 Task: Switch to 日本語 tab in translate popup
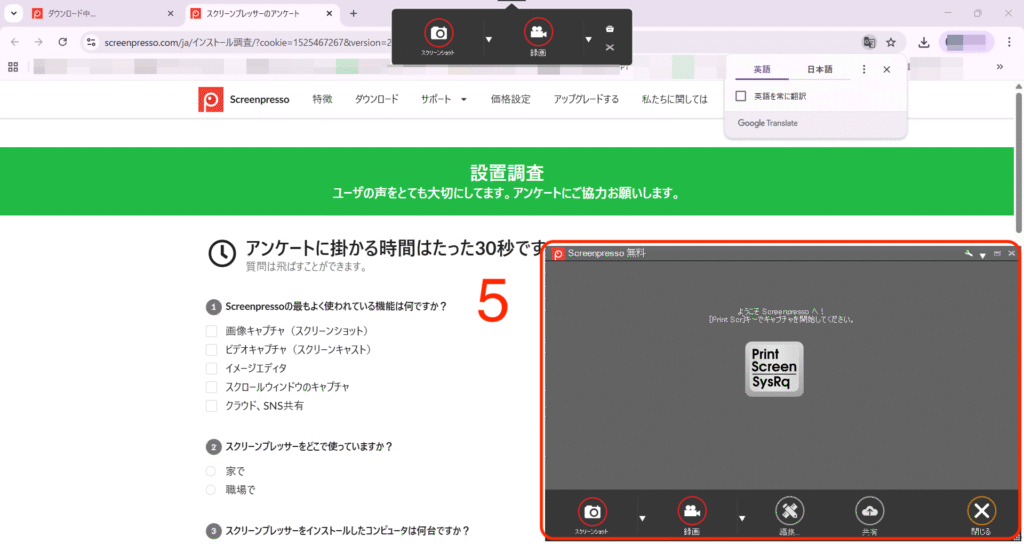820,69
